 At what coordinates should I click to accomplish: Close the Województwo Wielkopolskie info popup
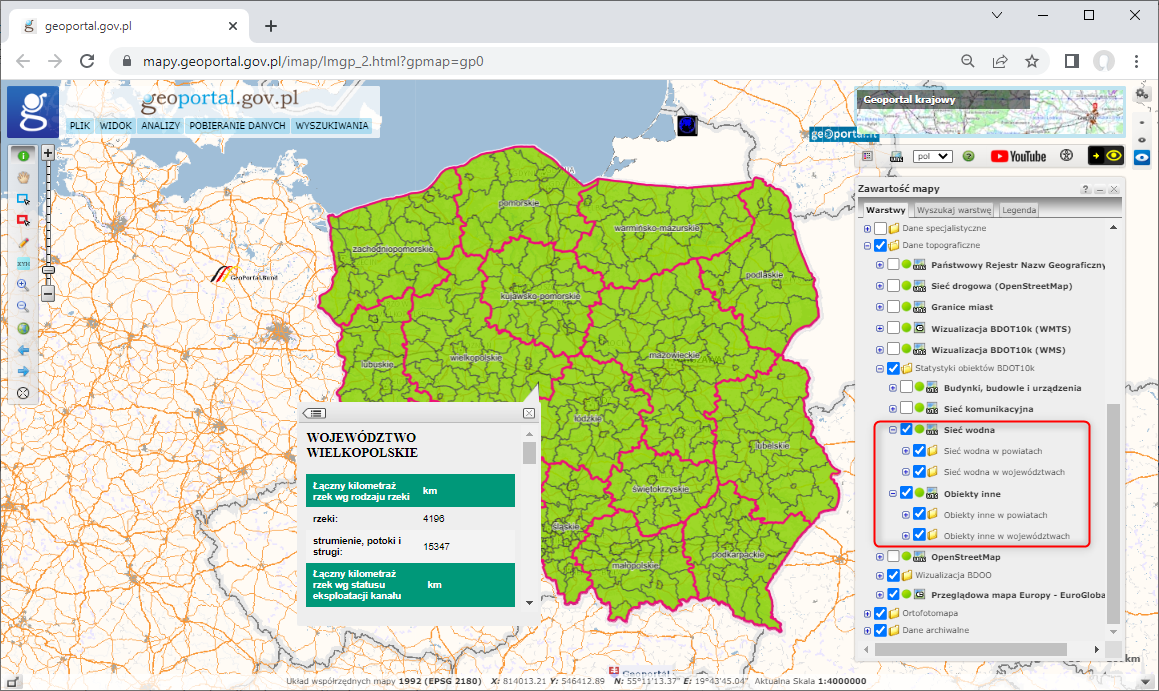[529, 413]
